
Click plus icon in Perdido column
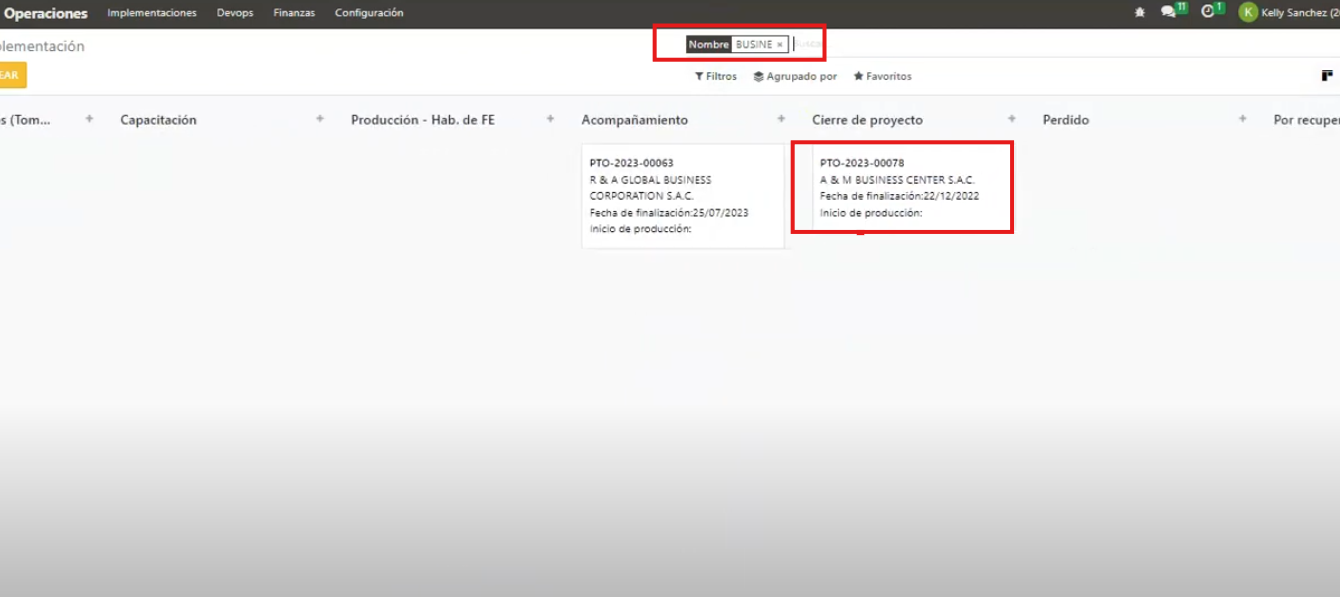[x=1242, y=119]
